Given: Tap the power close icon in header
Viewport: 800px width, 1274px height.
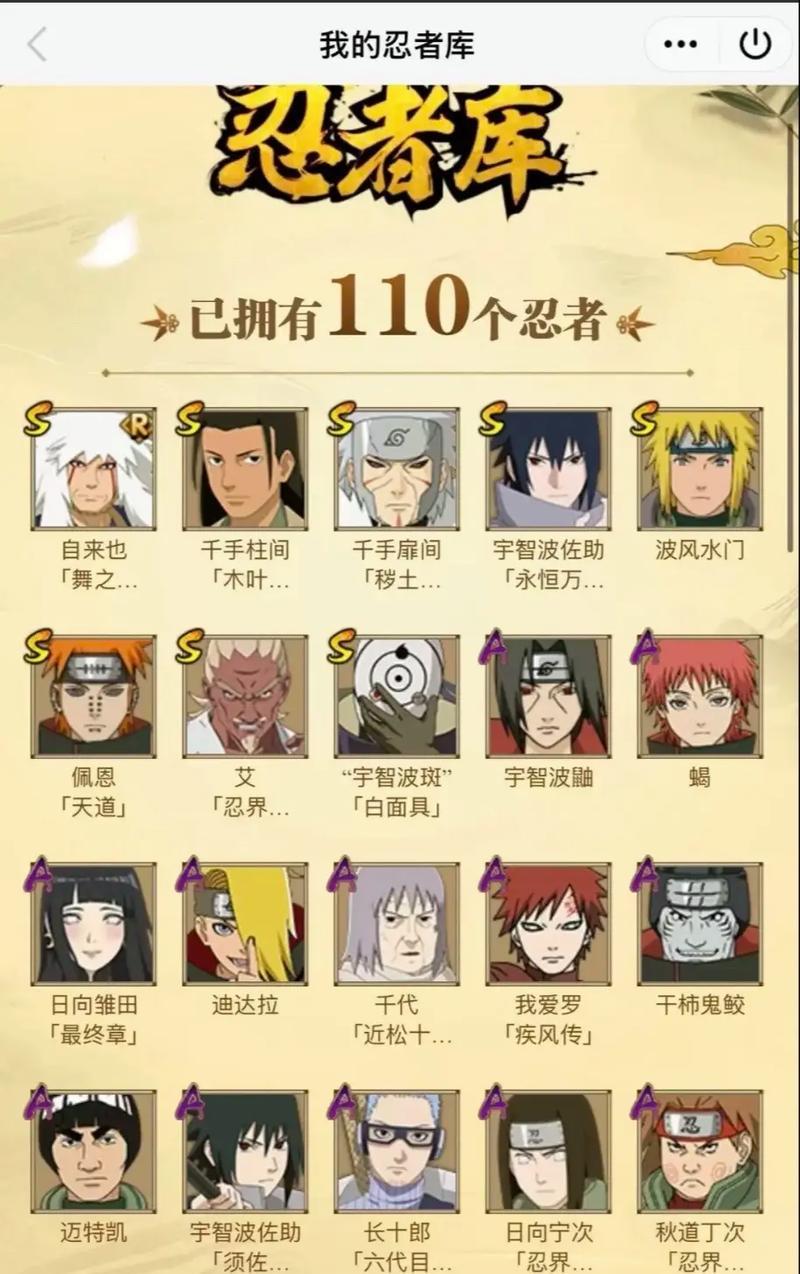Looking at the screenshot, I should [754, 44].
